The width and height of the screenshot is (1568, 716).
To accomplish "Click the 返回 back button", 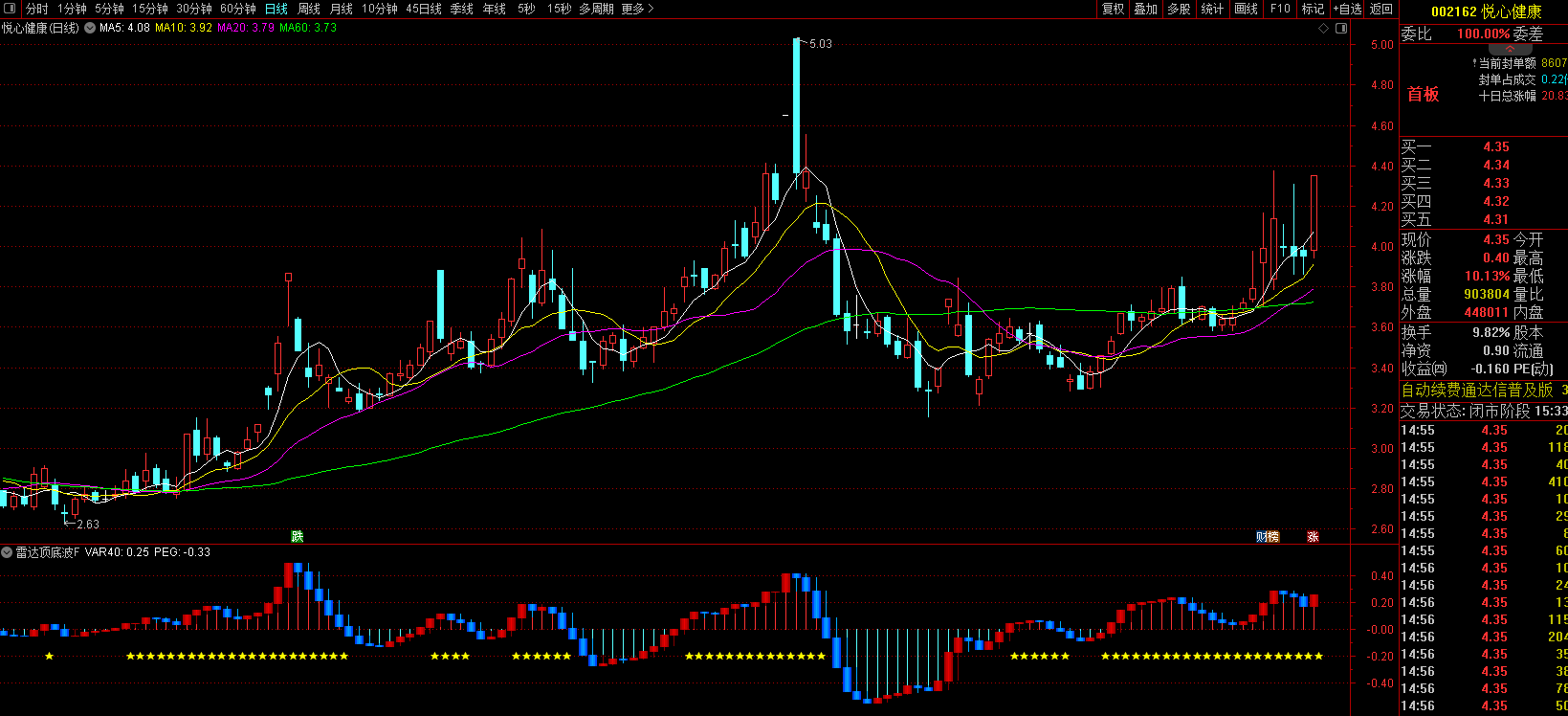I will click(1381, 9).
